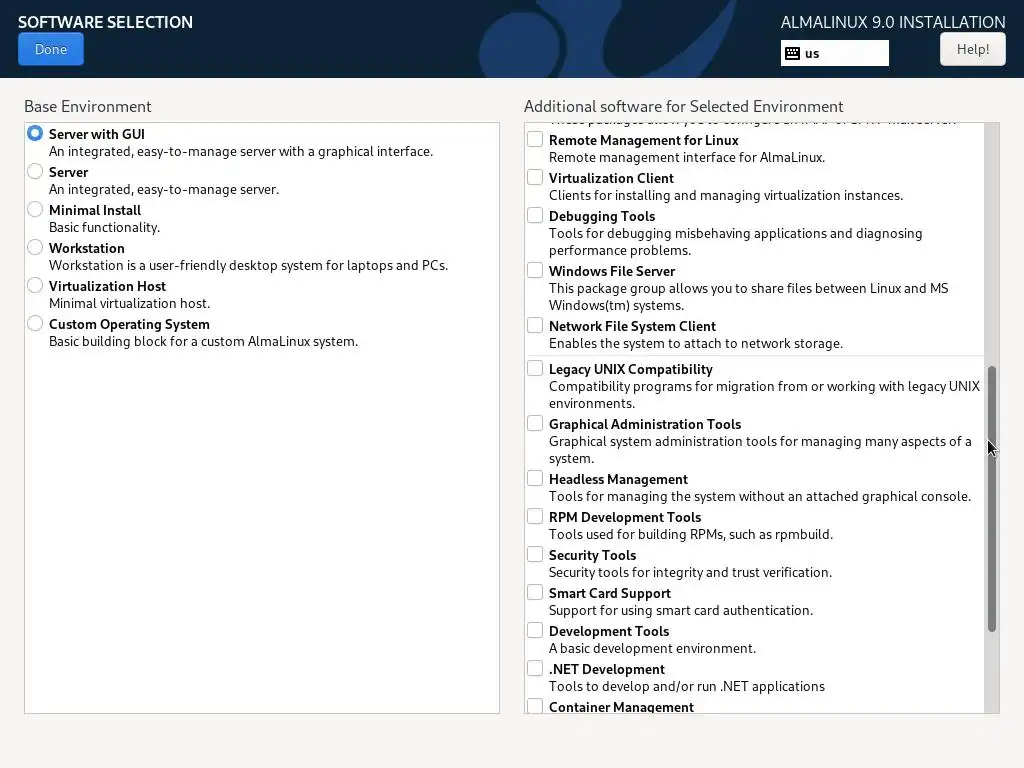Enable Legacy UNIX Compatibility checkbox
This screenshot has height=768, width=1024.
click(x=535, y=368)
